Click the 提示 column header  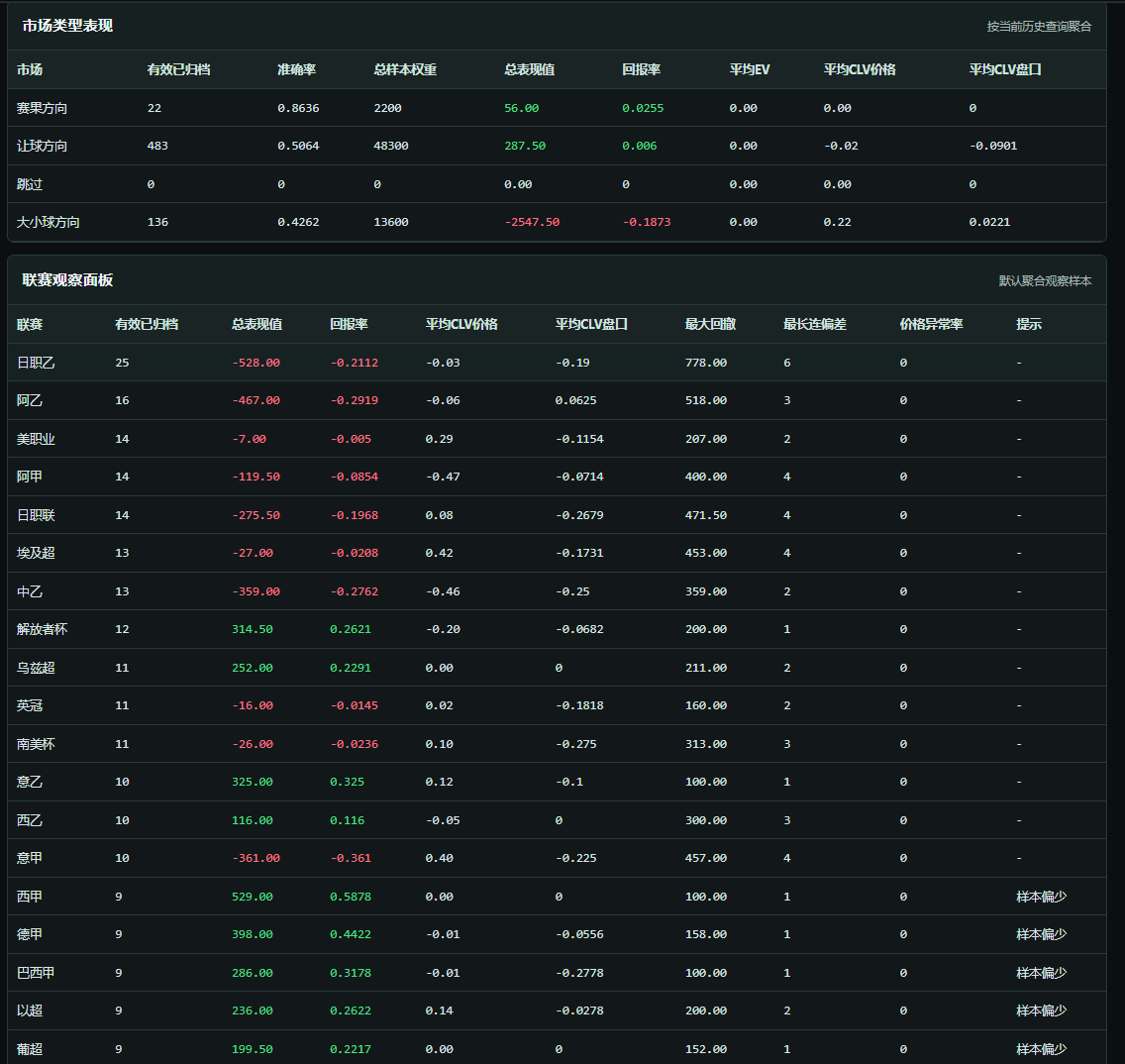coord(1028,324)
